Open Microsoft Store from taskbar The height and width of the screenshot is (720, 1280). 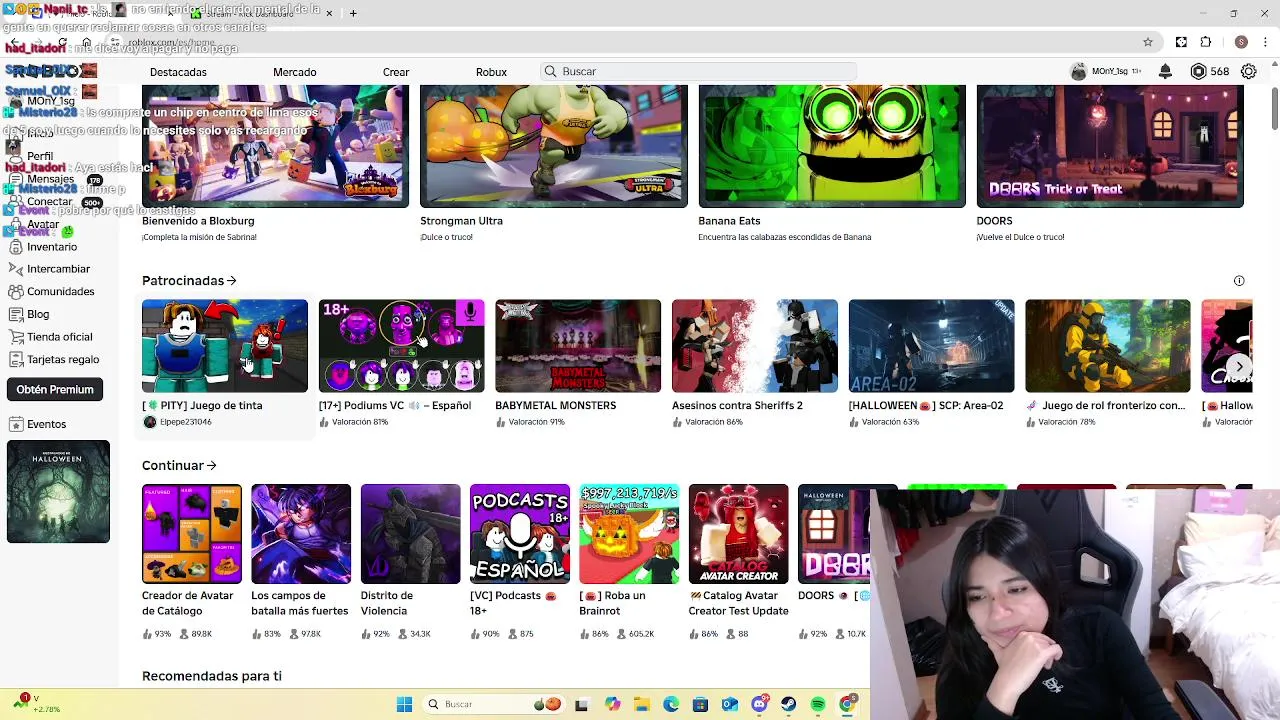[700, 704]
